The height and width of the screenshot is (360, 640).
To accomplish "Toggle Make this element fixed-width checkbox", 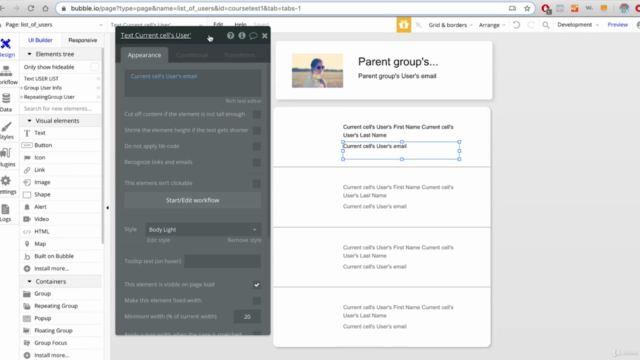I will [257, 301].
